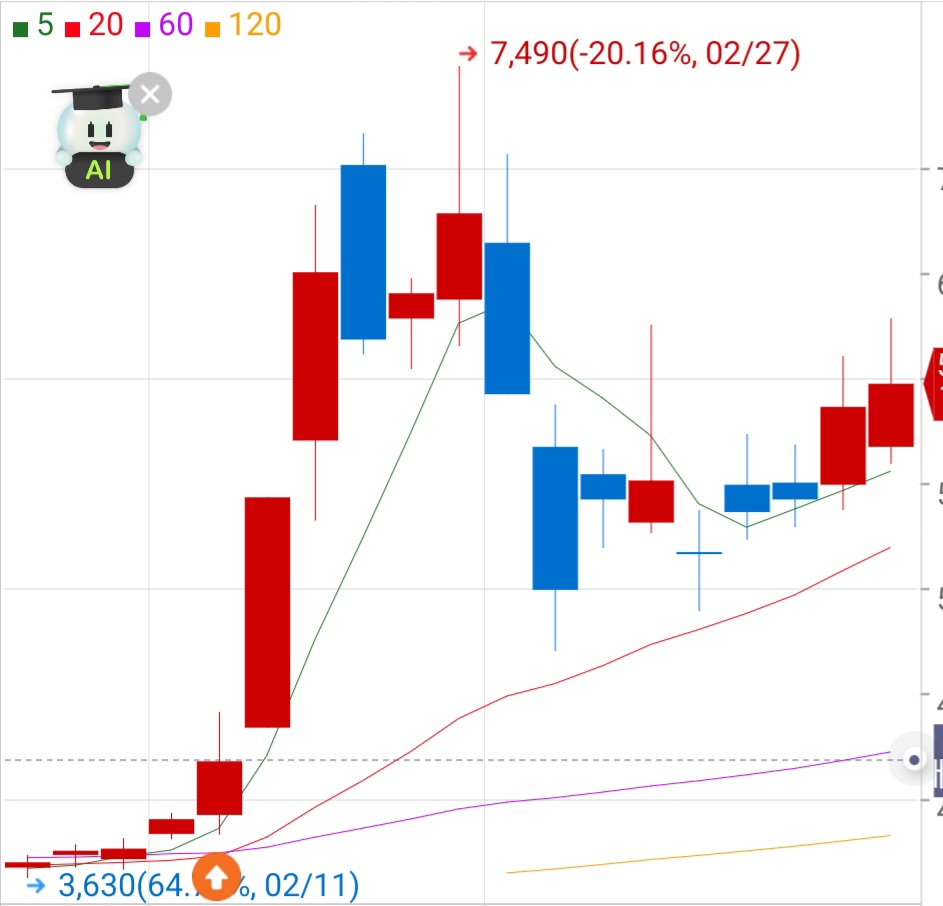Tap the red arrow beside the 7,490 high
Image resolution: width=943 pixels, height=906 pixels.
point(468,54)
